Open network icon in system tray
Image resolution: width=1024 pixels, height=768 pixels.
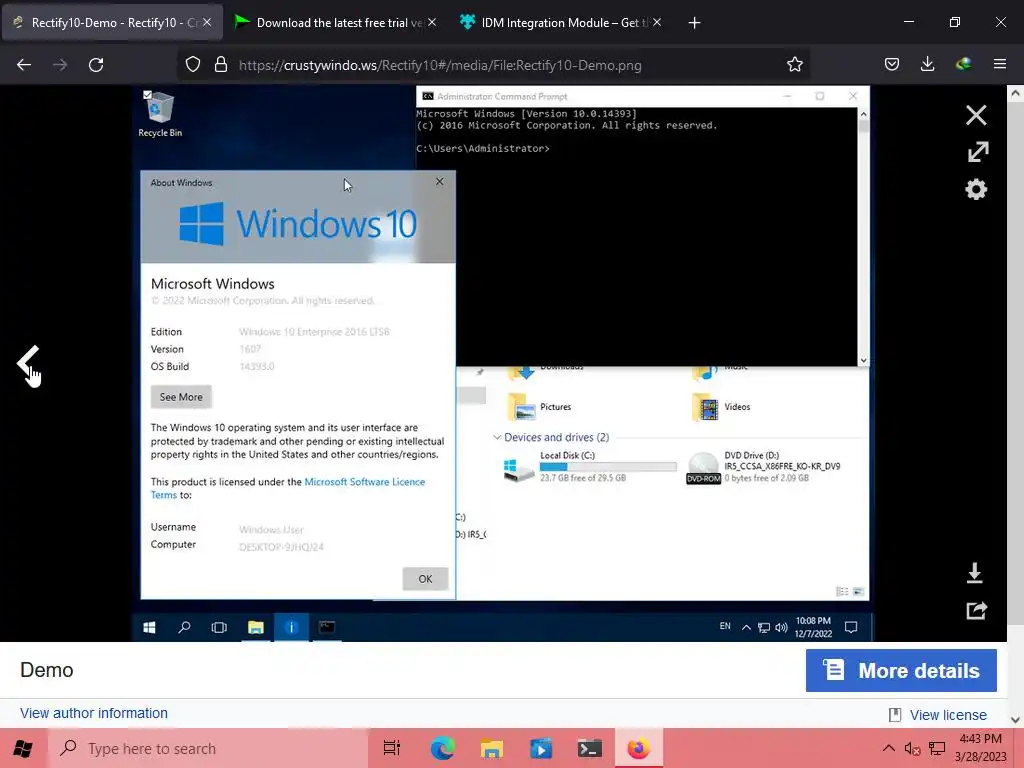(937, 748)
